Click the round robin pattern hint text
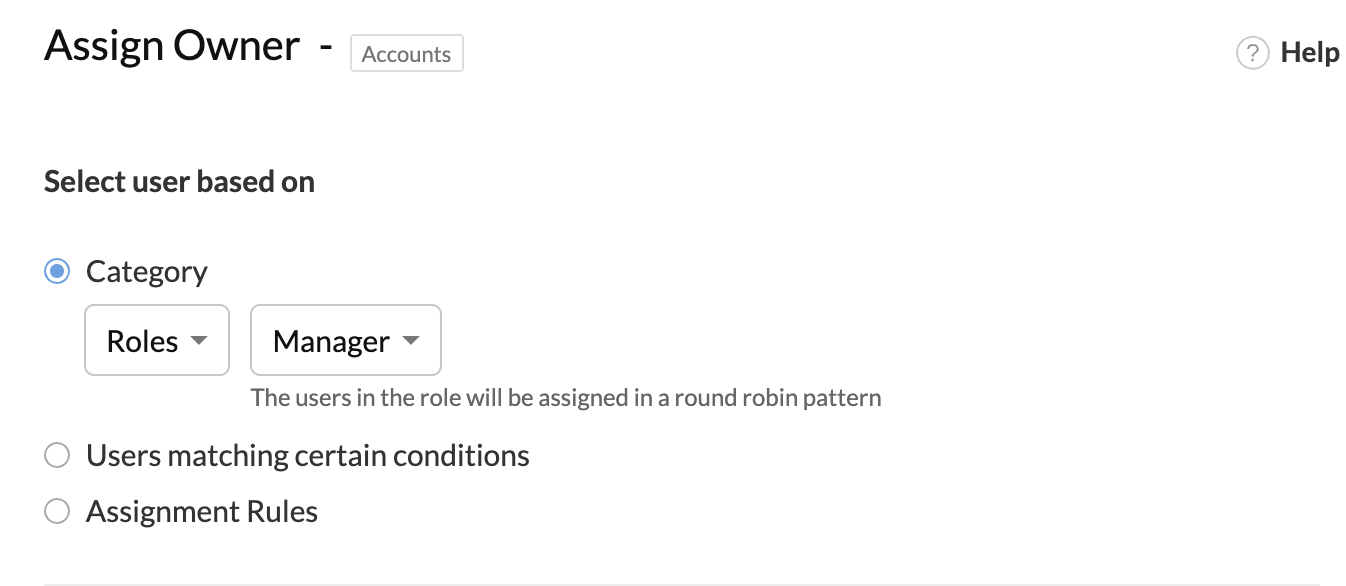1346x586 pixels. click(x=566, y=397)
